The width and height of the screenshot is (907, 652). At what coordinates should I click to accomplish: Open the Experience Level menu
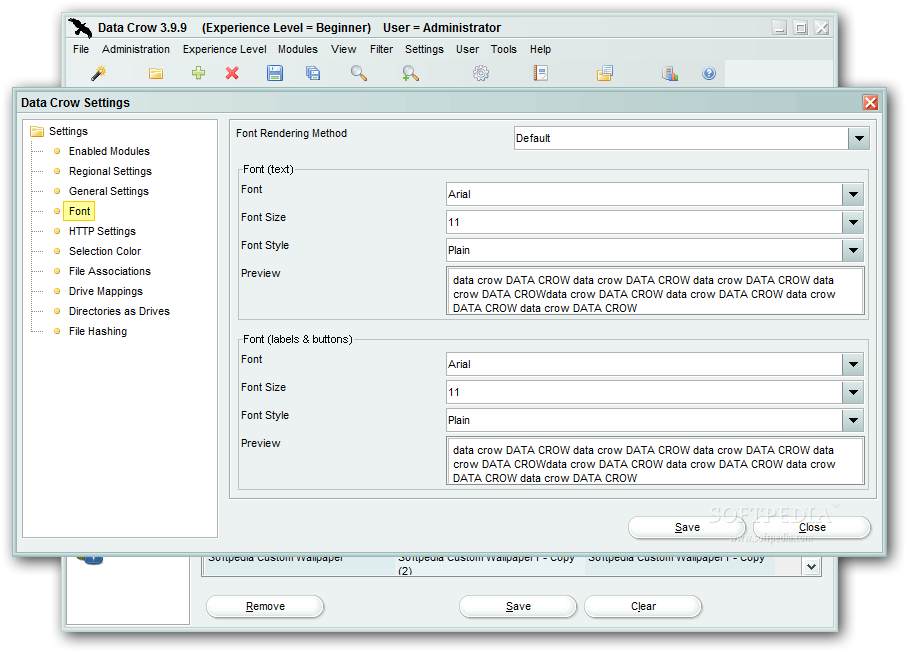(x=224, y=49)
